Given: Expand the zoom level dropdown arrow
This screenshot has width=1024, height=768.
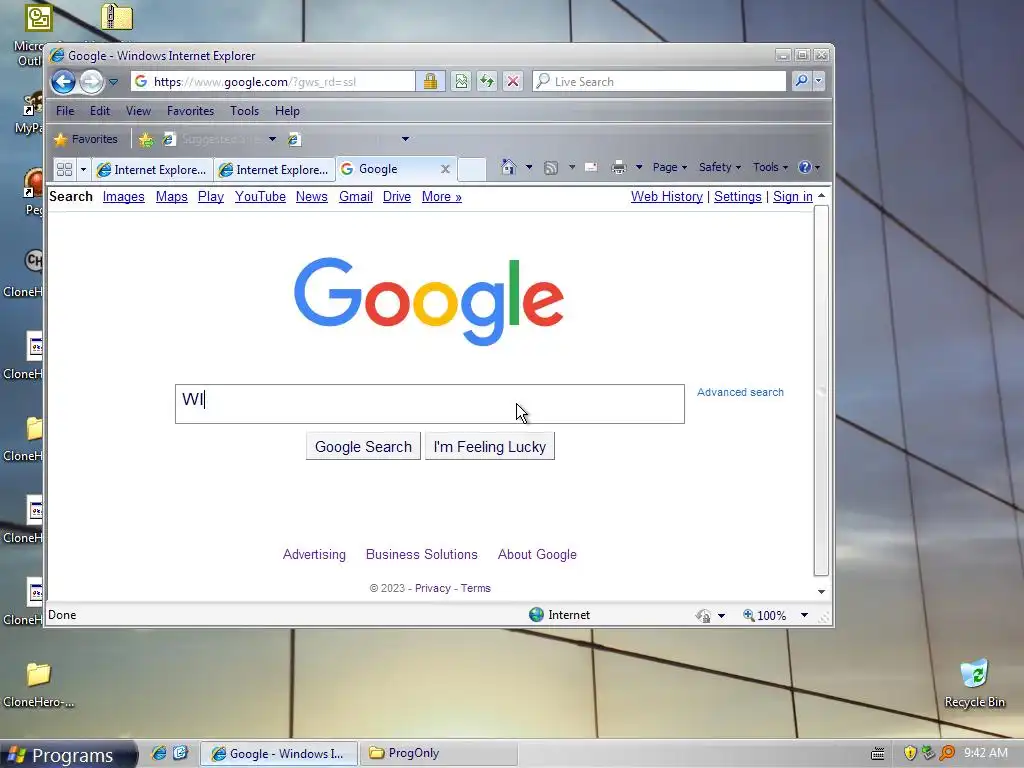Looking at the screenshot, I should pos(805,615).
